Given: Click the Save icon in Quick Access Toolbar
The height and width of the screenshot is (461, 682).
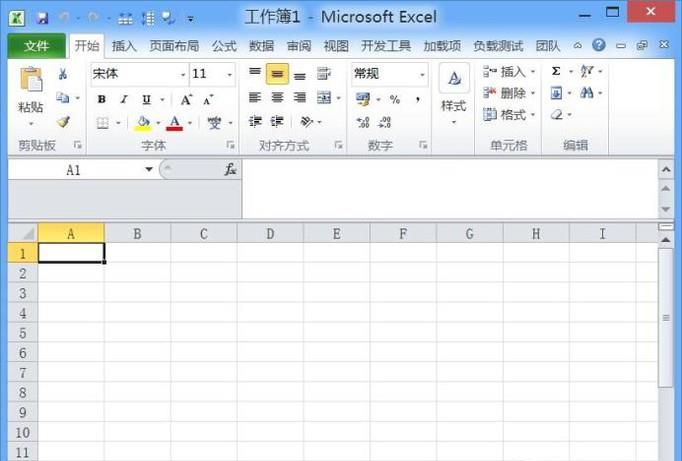Looking at the screenshot, I should 42,18.
